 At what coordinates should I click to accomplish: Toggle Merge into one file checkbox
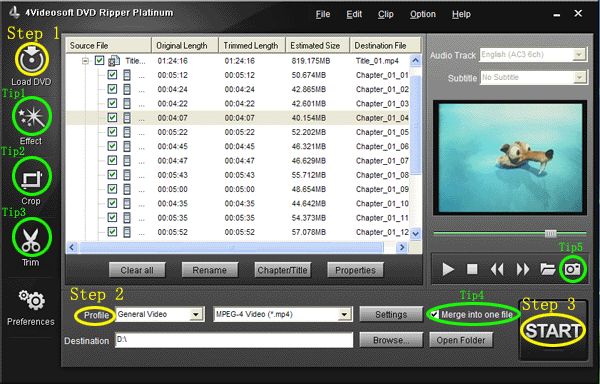(x=435, y=315)
